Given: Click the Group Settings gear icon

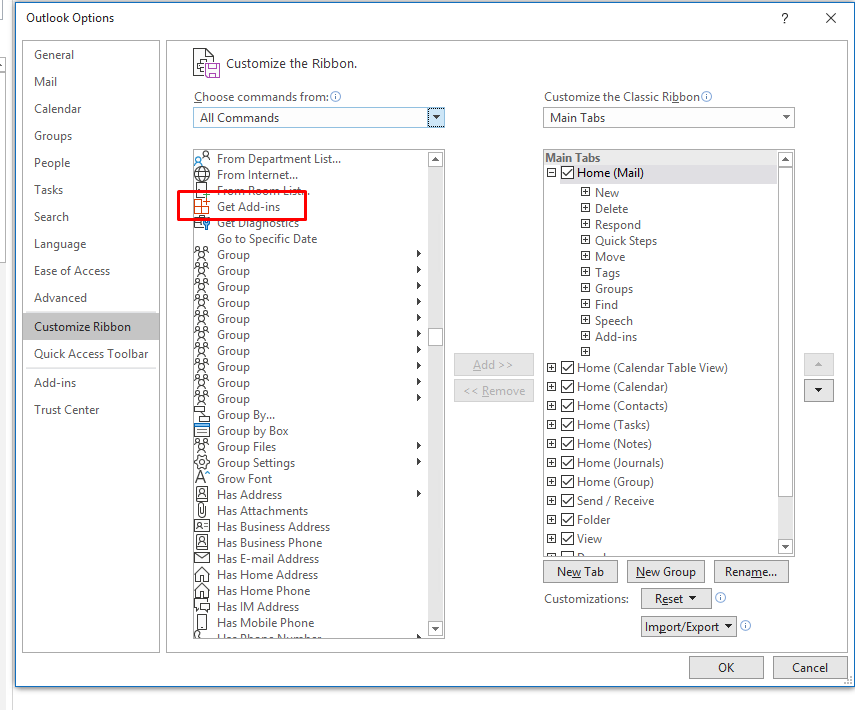Looking at the screenshot, I should tap(202, 462).
